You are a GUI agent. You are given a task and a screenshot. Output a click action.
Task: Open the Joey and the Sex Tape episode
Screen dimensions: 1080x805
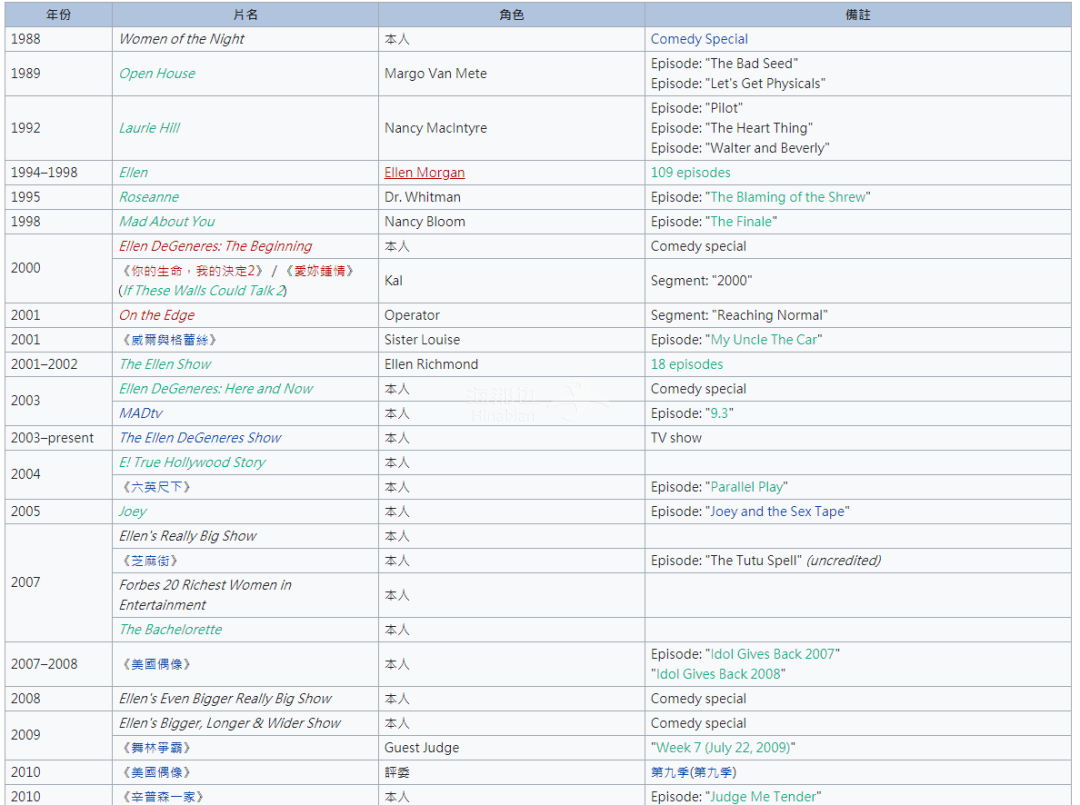(779, 512)
